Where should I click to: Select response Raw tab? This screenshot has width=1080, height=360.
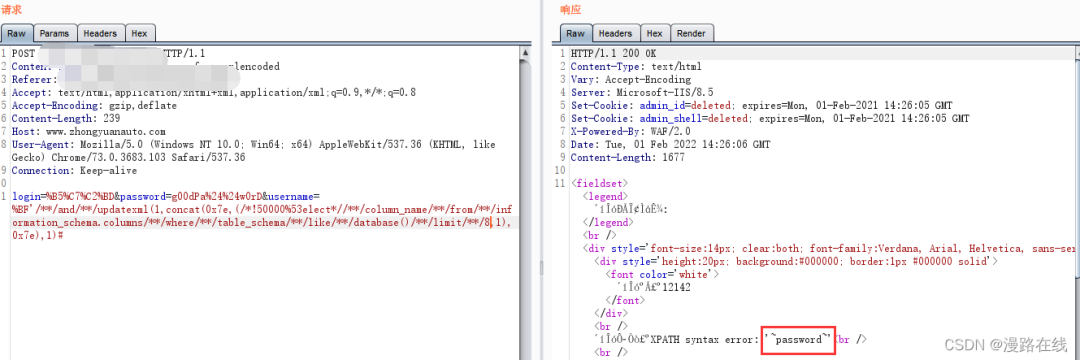(576, 33)
